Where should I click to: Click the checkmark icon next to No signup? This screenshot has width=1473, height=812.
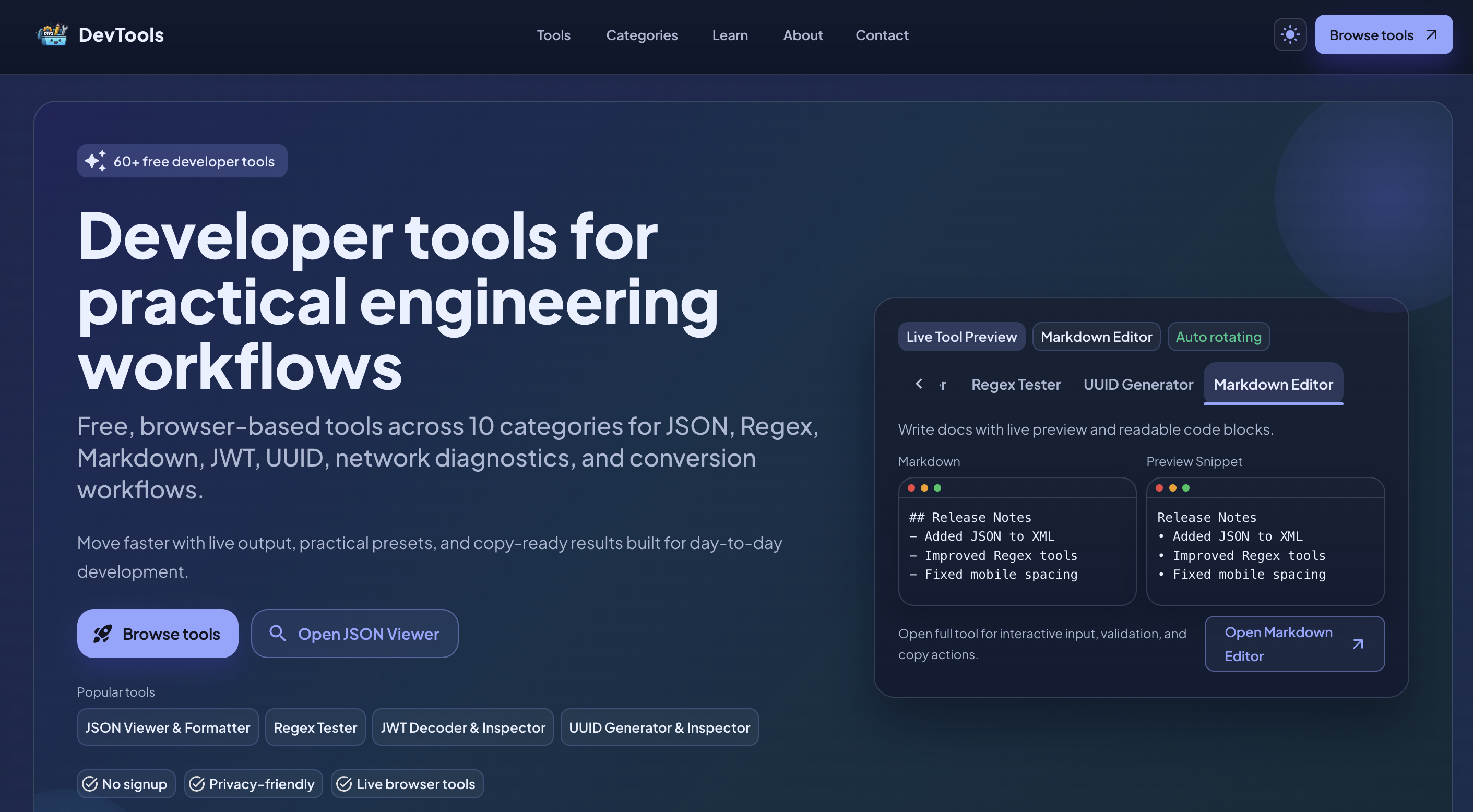(90, 784)
